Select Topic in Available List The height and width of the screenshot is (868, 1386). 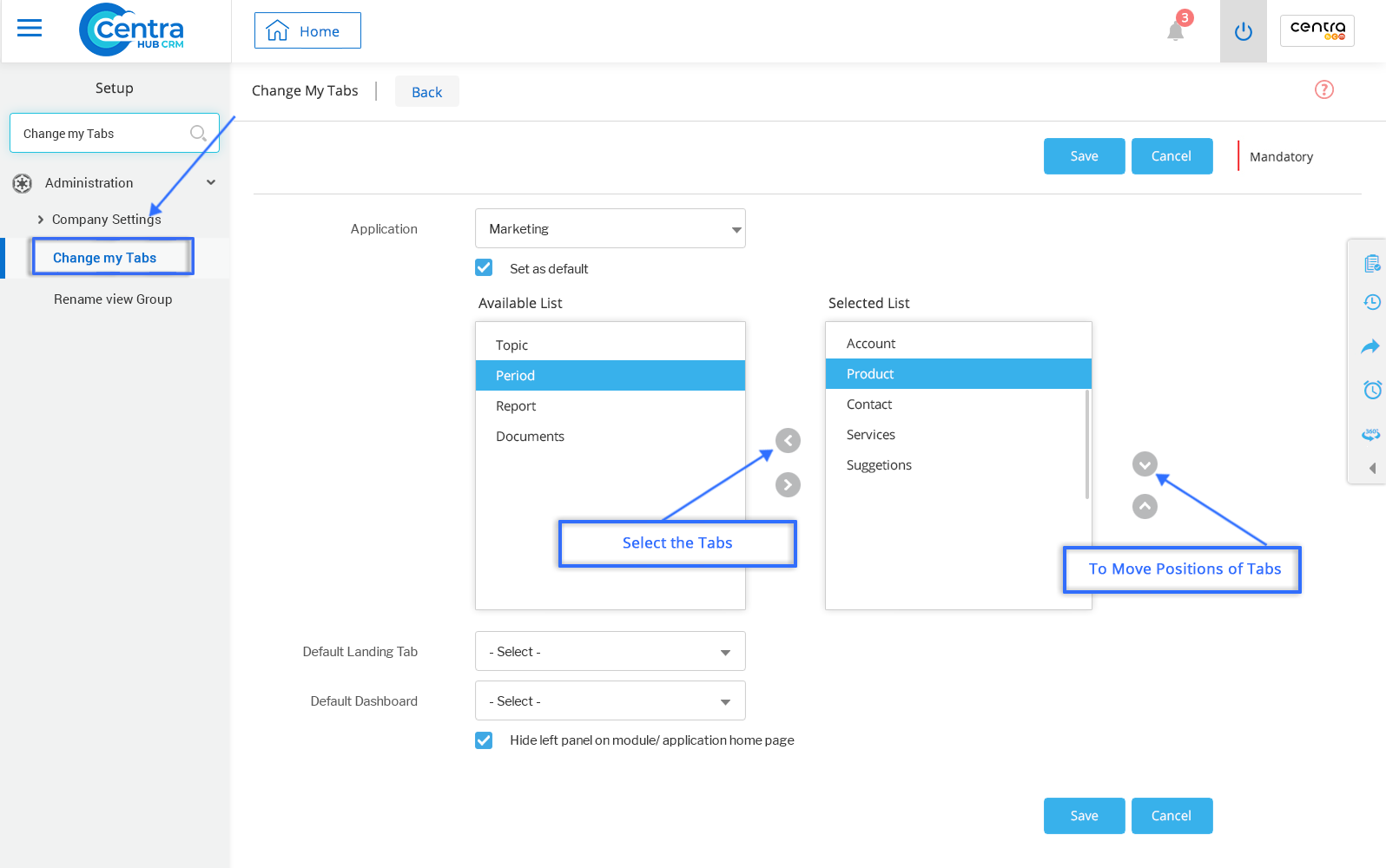[610, 345]
